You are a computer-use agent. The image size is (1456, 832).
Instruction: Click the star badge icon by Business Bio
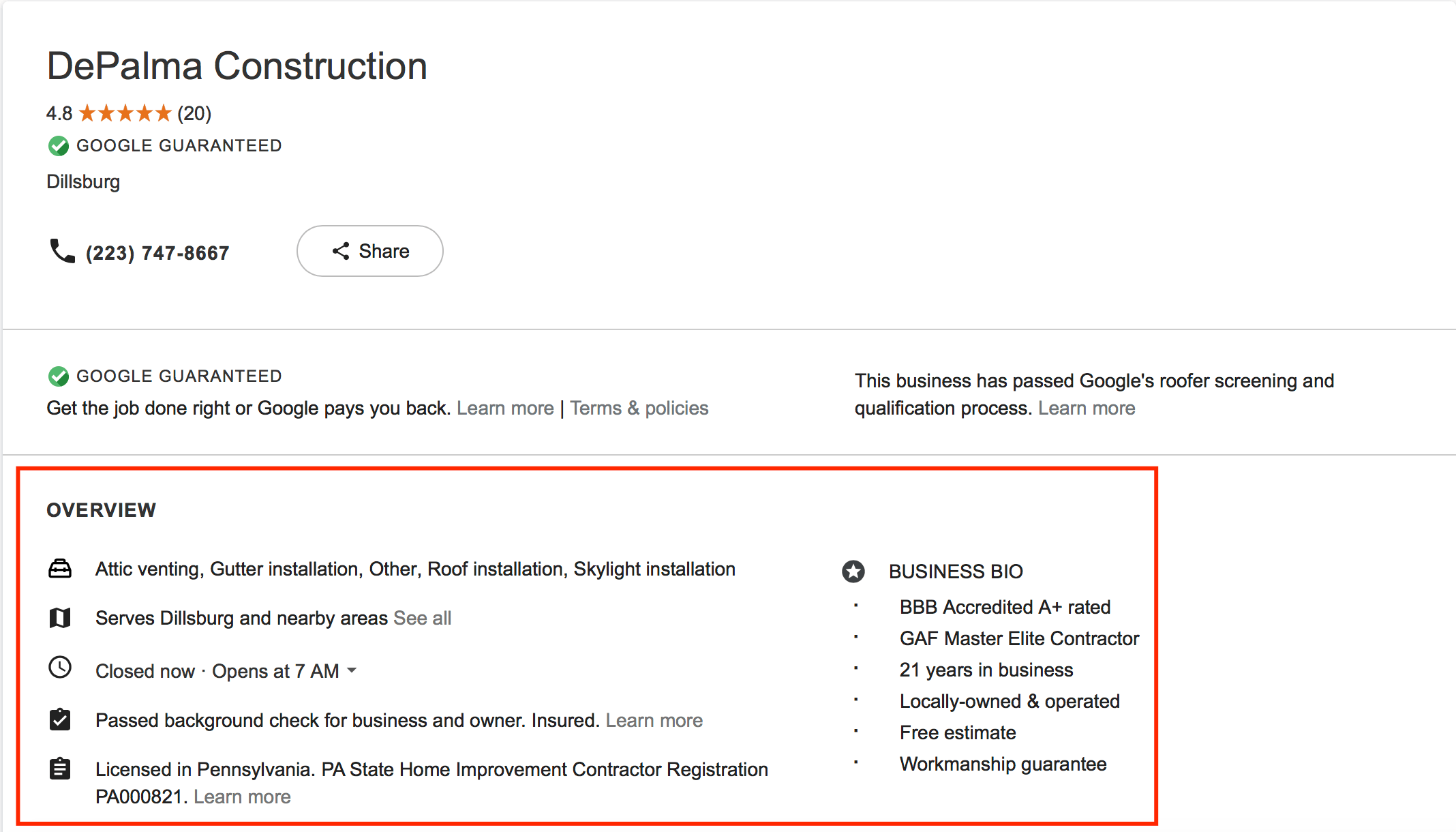(x=853, y=571)
